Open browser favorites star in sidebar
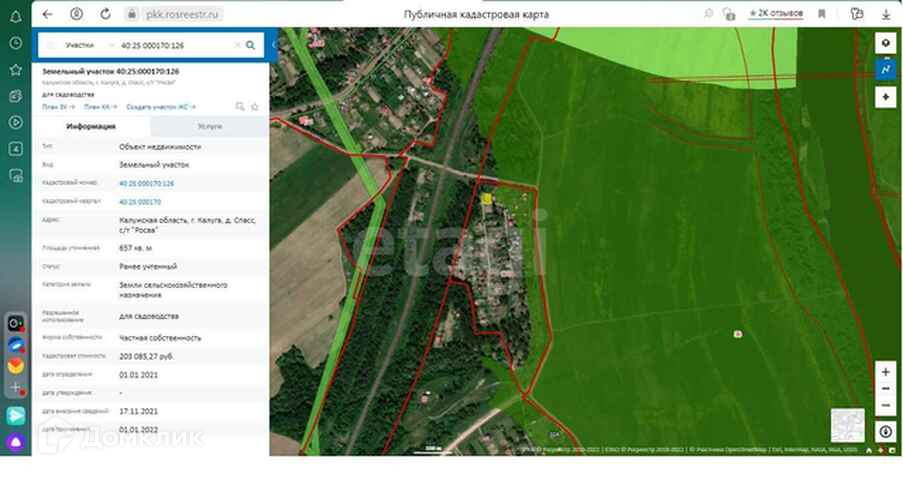The width and height of the screenshot is (903, 480). click(x=16, y=70)
